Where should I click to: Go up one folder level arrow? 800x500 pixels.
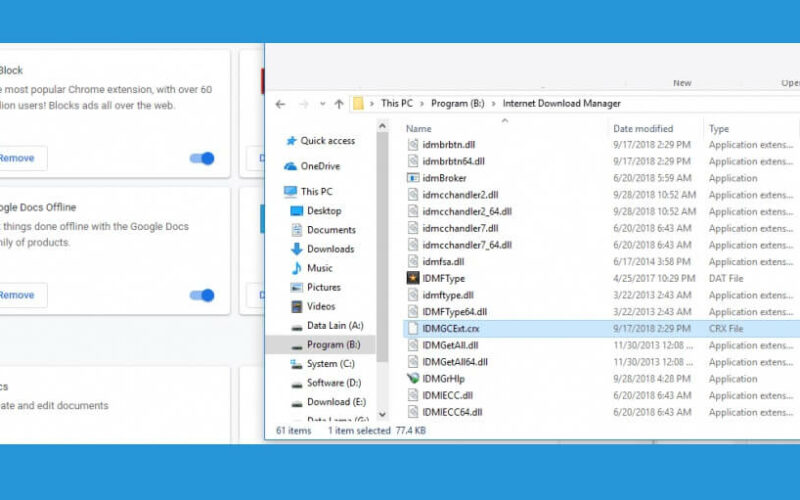tap(339, 104)
